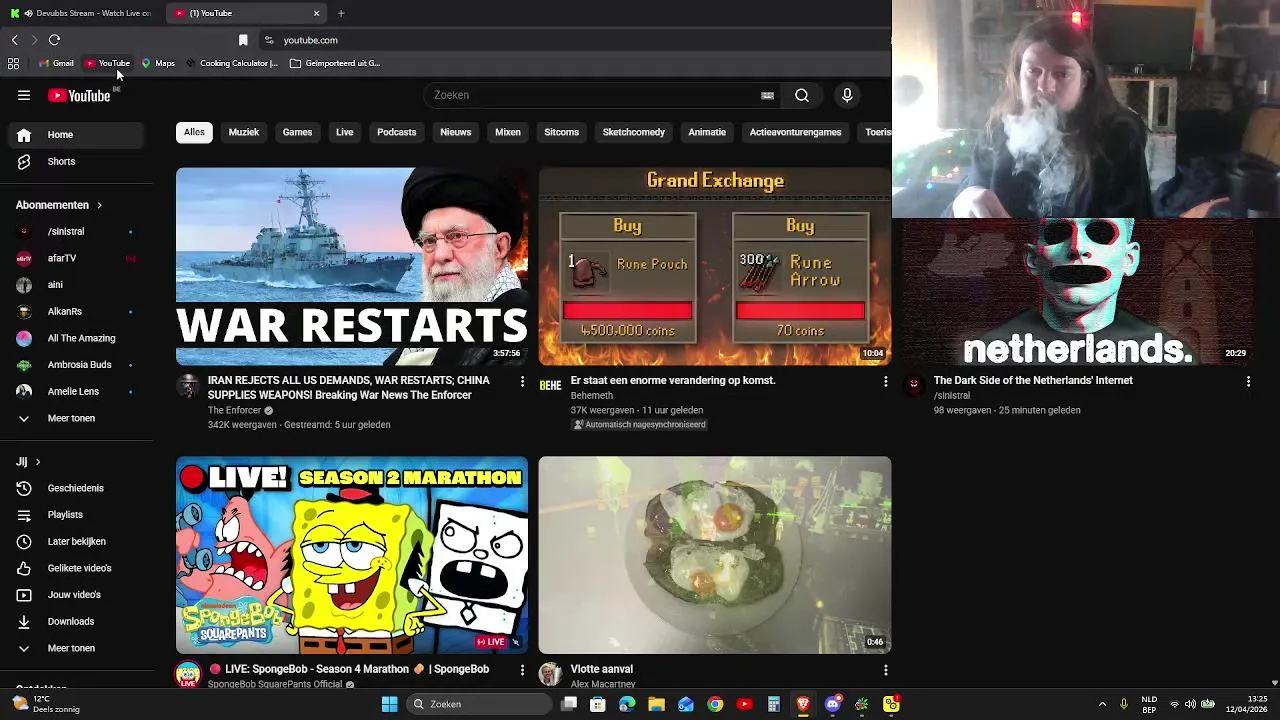
Task: Open the Windows calculator in taskbar
Action: [x=774, y=704]
